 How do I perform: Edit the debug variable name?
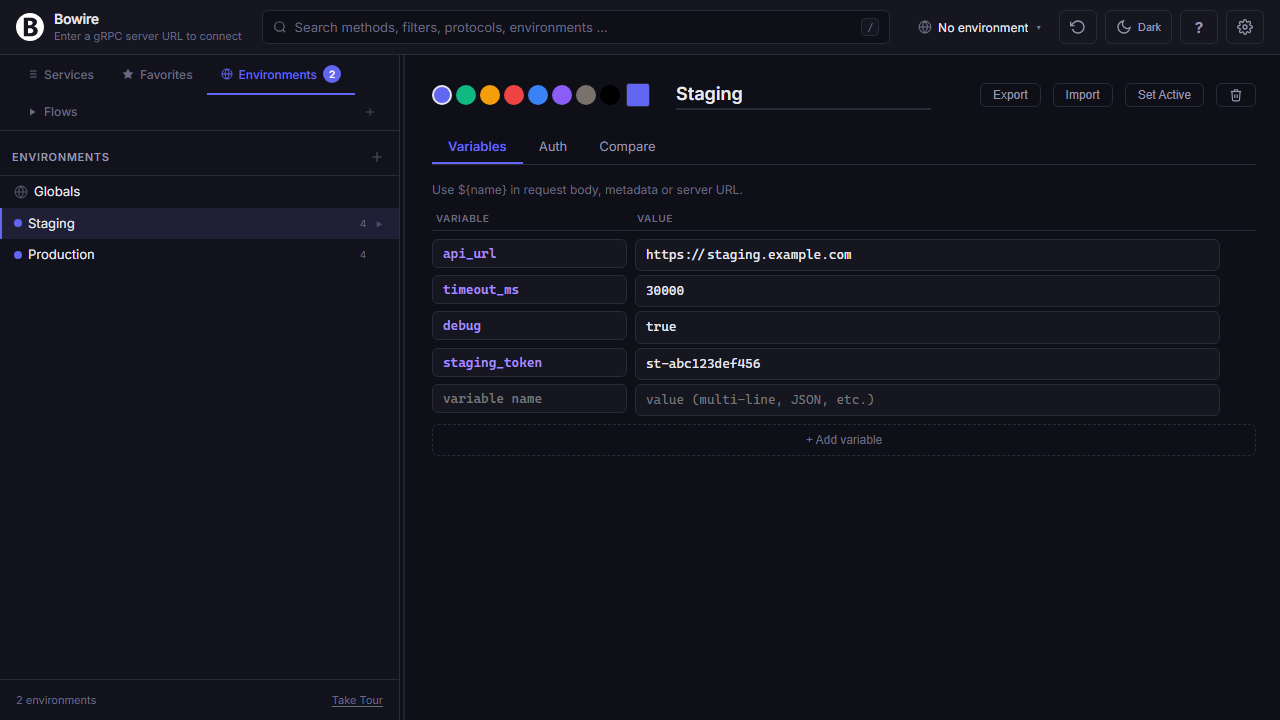[529, 326]
